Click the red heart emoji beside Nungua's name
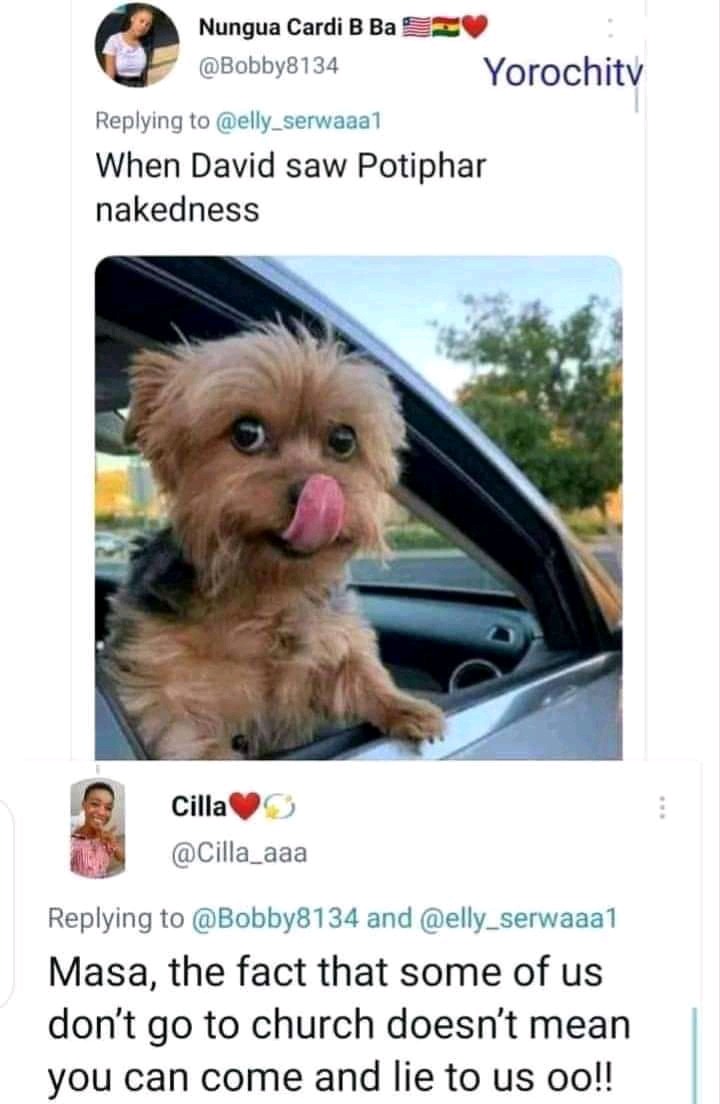Screen dimensions: 720x1104 point(474,27)
